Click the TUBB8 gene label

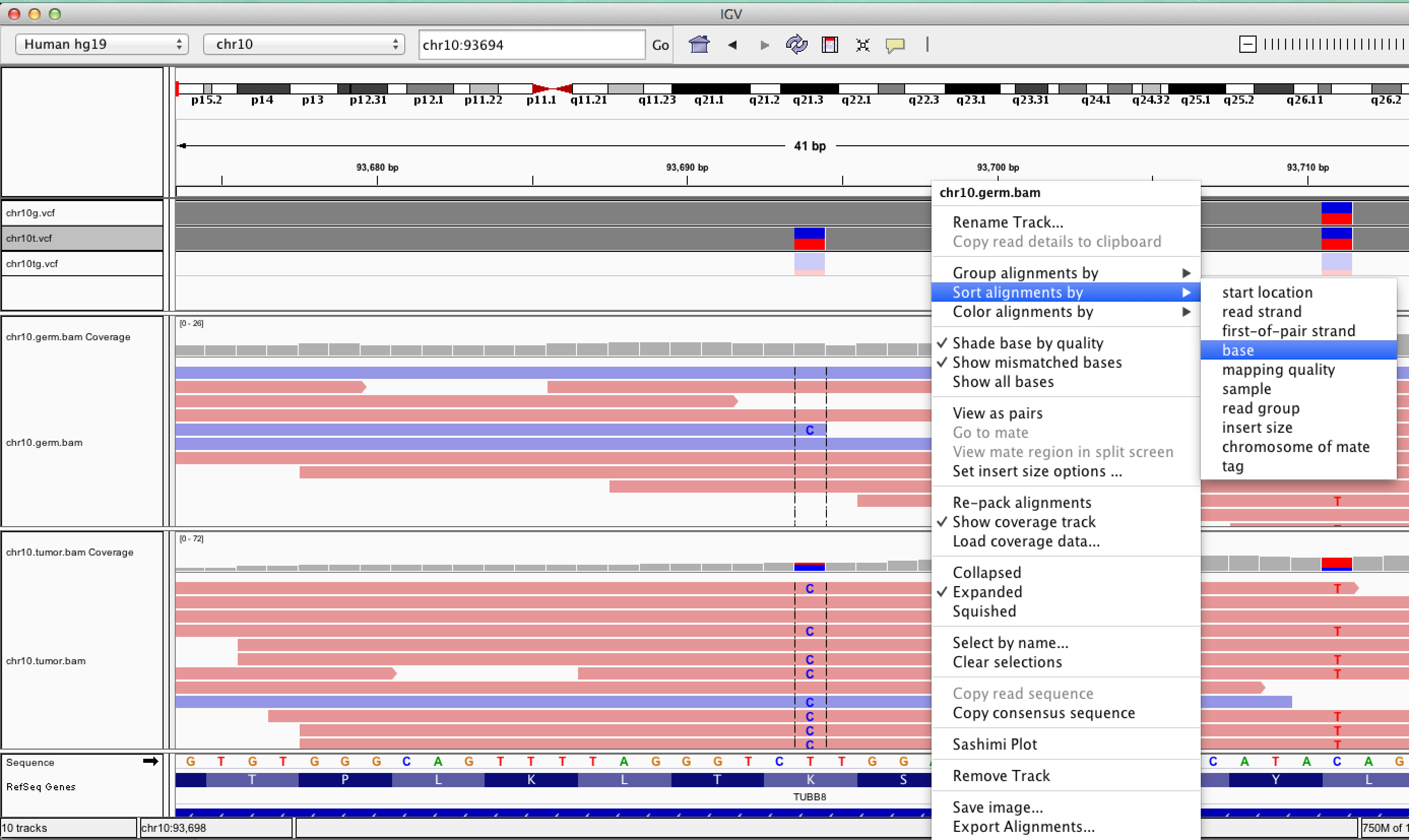point(810,796)
